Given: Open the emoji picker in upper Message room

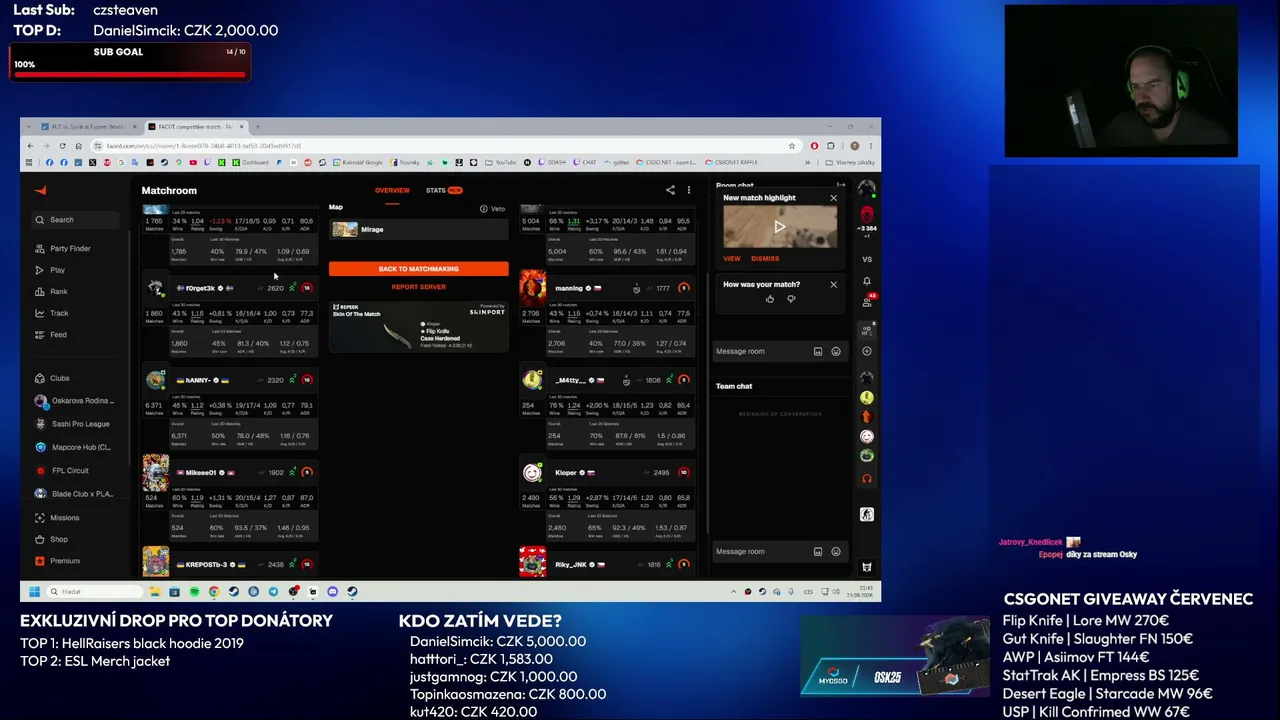Looking at the screenshot, I should (x=836, y=351).
